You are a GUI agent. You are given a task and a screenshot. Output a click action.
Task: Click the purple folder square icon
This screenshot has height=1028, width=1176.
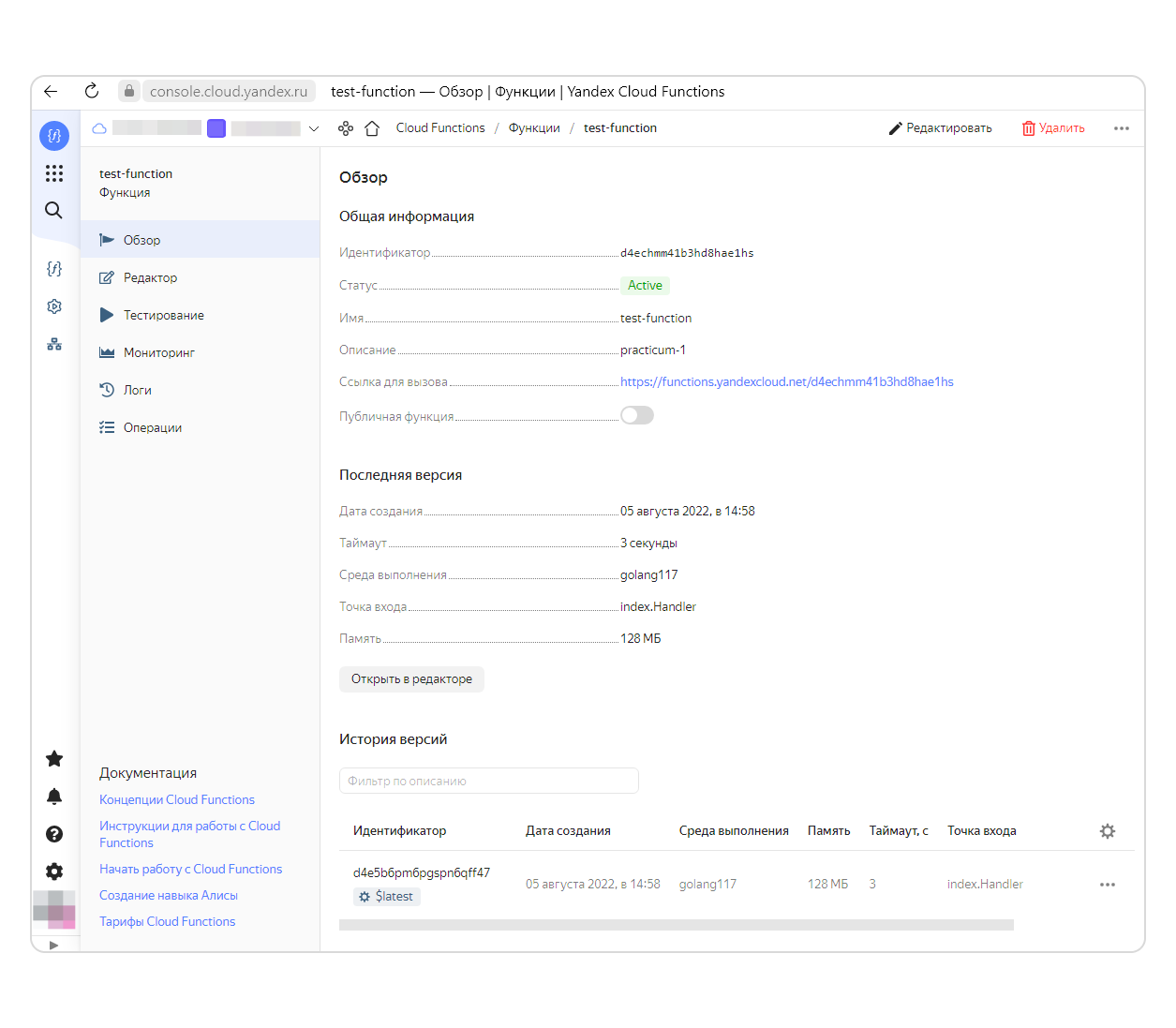[216, 128]
